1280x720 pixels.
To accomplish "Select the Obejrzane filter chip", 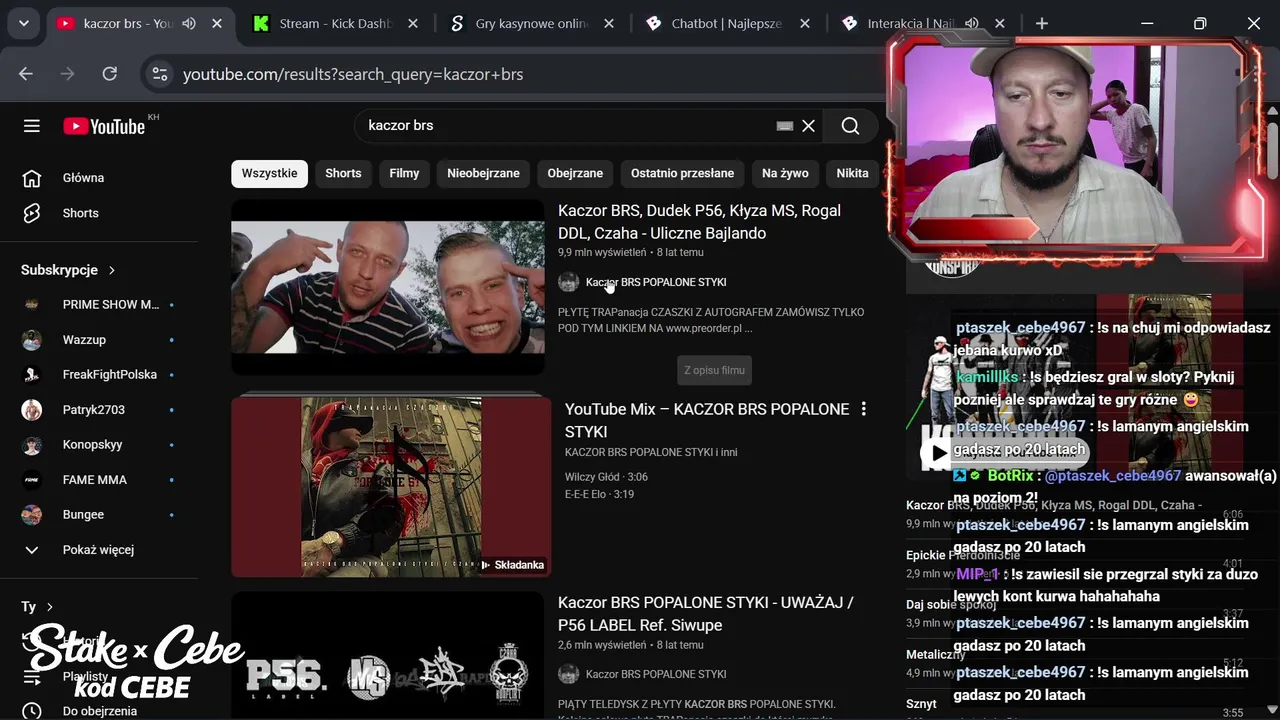I will (575, 173).
